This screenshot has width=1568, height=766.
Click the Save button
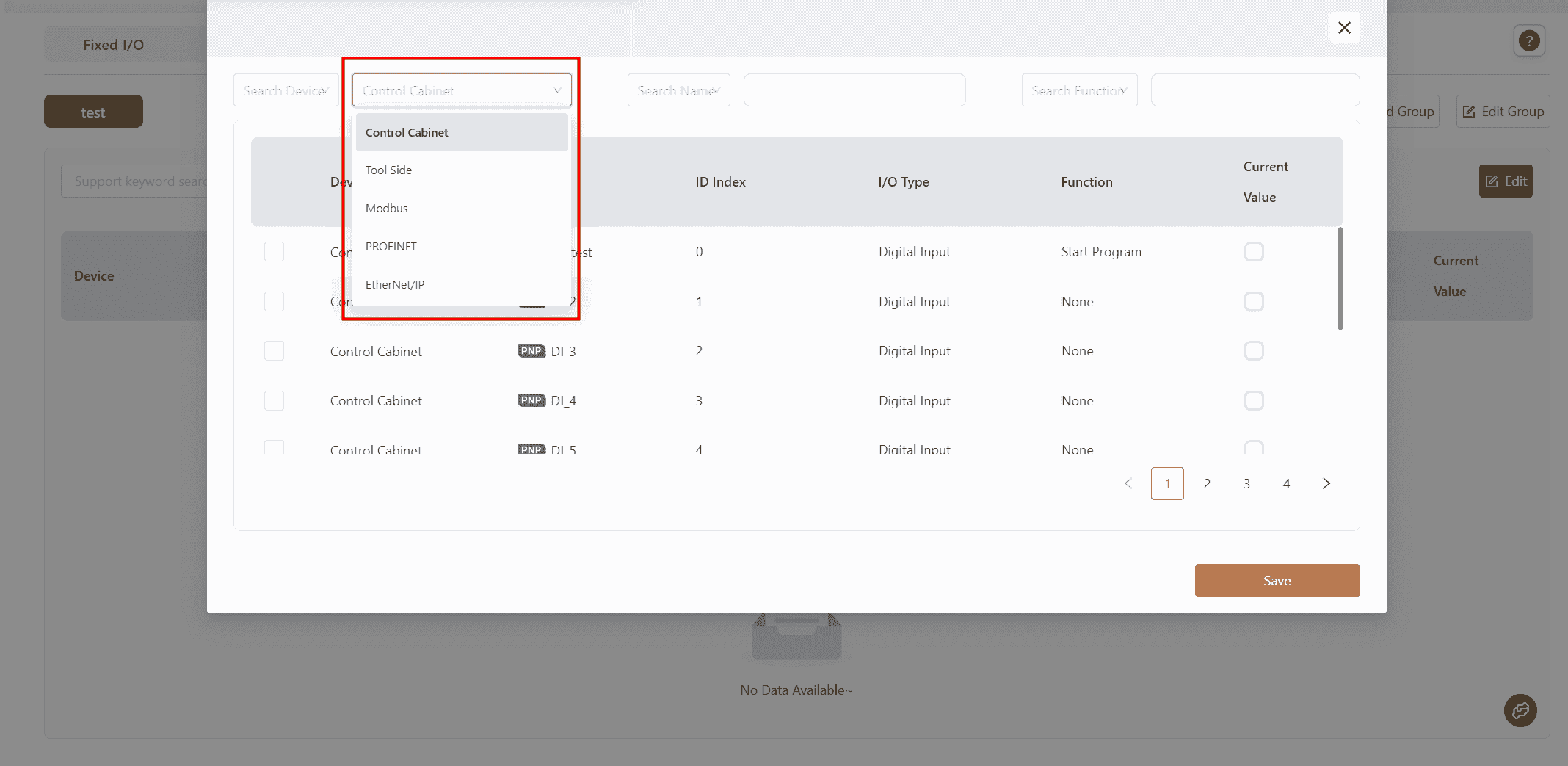(1277, 580)
